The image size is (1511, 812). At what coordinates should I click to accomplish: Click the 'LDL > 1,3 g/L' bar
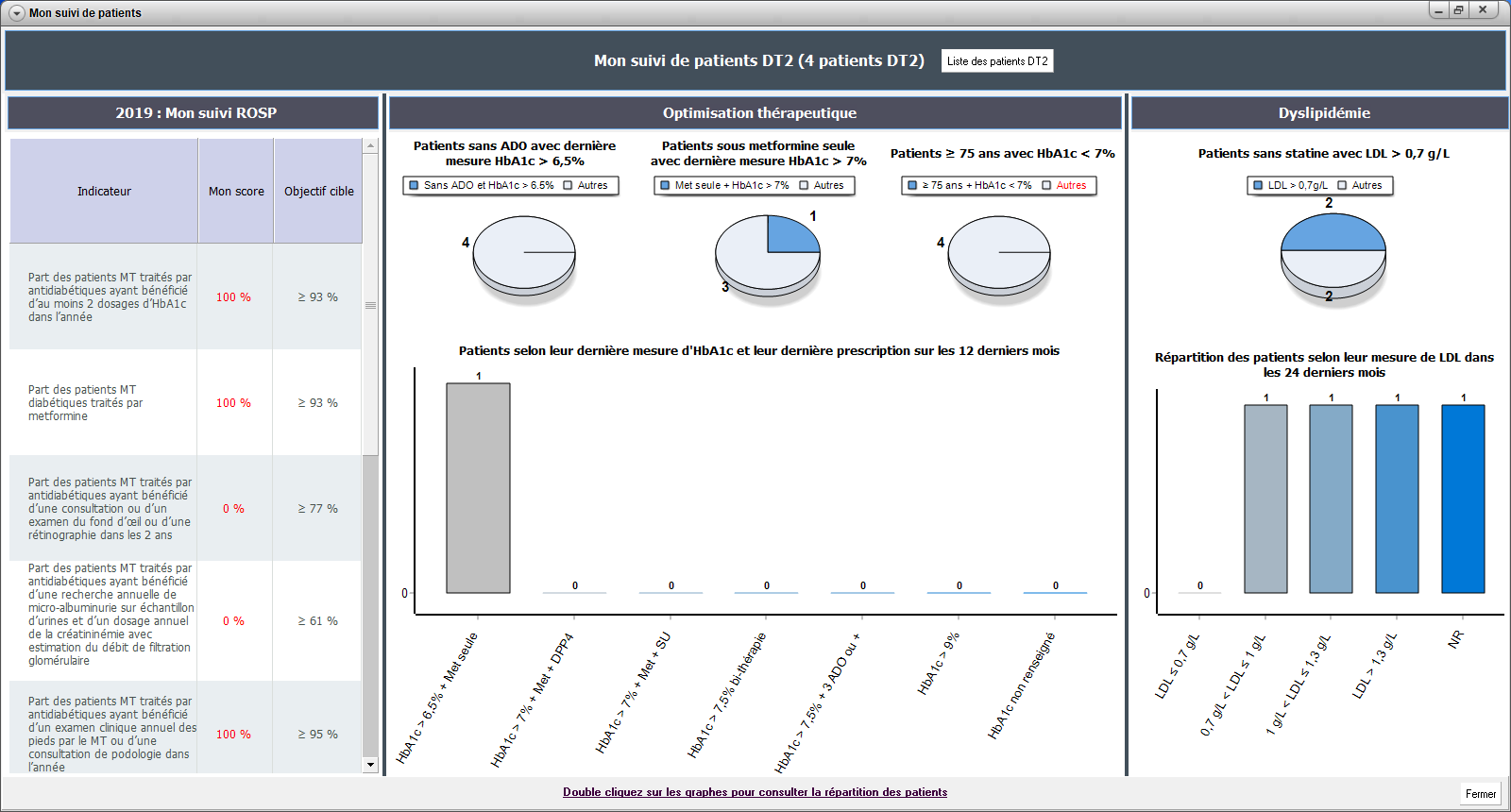1397,499
